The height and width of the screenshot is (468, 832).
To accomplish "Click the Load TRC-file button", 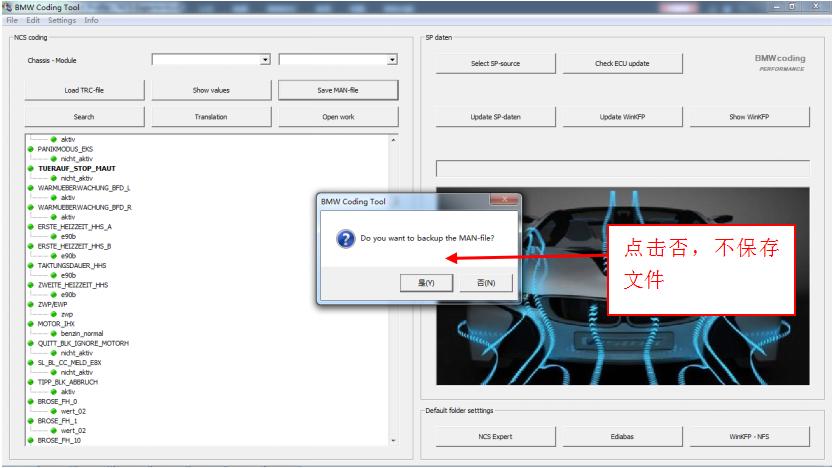I will 84,90.
